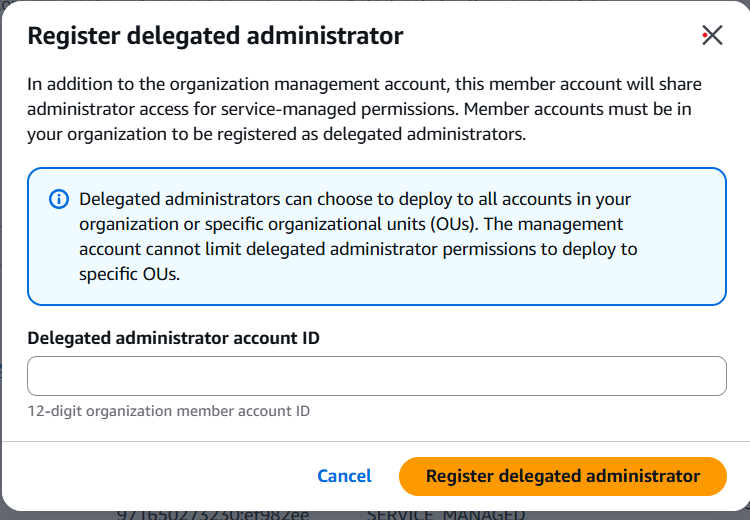Click empty footer space left of Cancel
Viewport: 750px width, 520px height.
point(150,476)
